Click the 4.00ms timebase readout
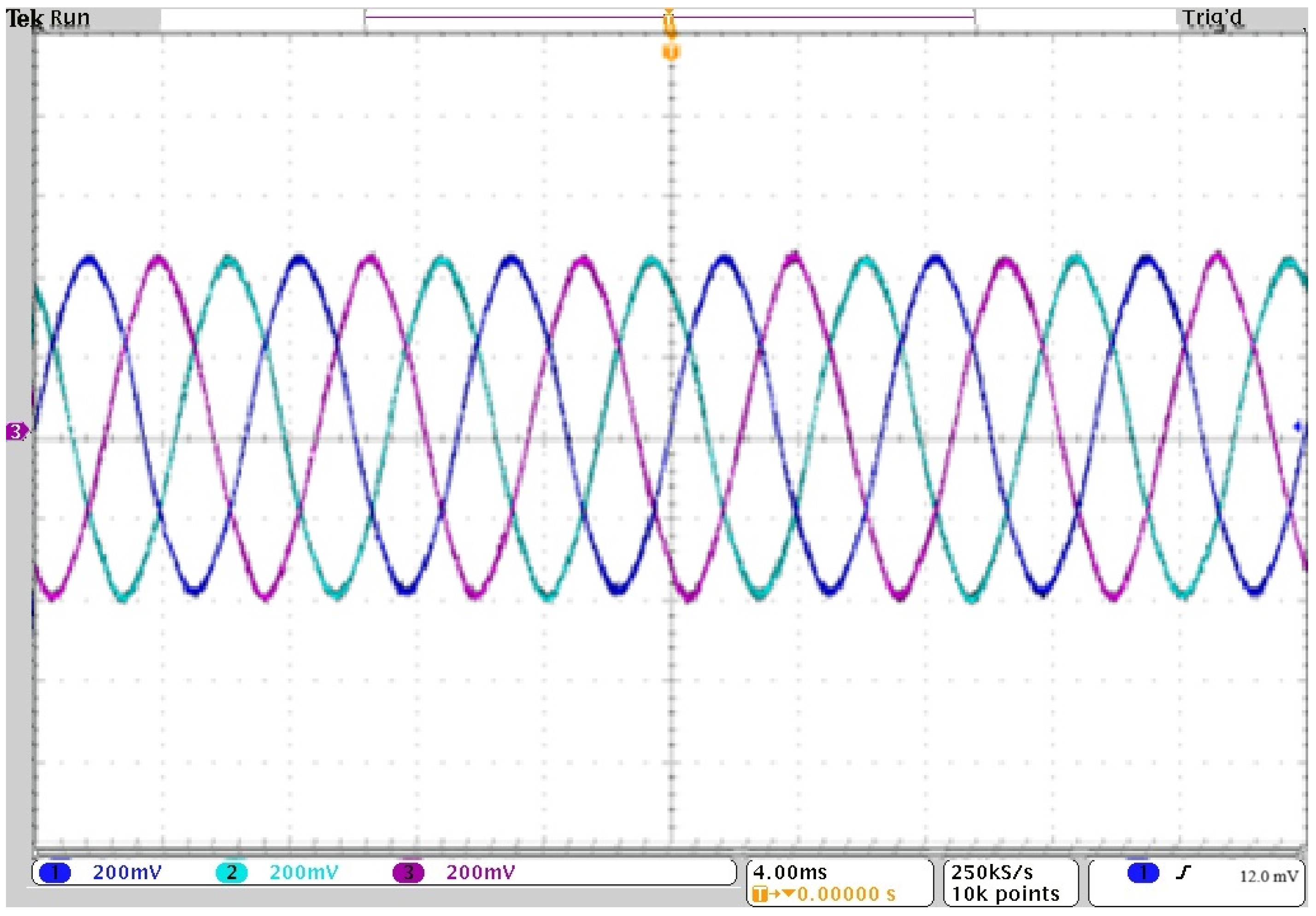1316x916 pixels. 790,873
